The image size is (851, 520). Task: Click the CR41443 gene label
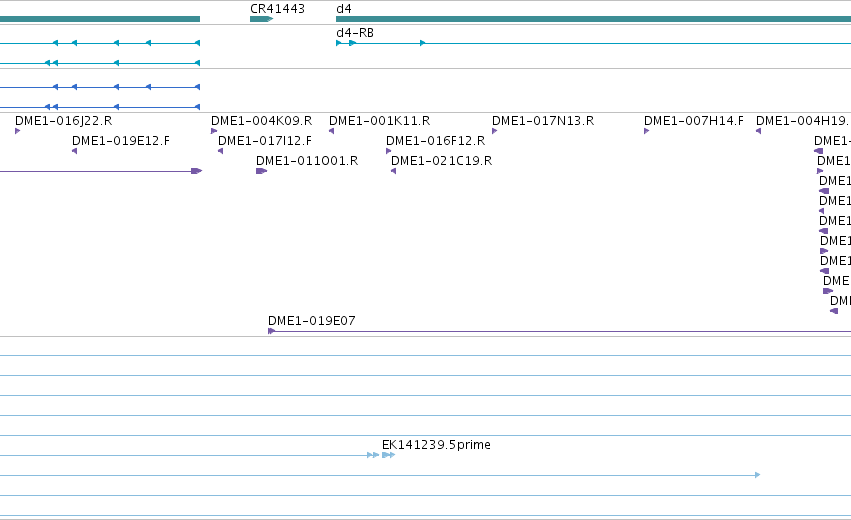click(x=277, y=9)
